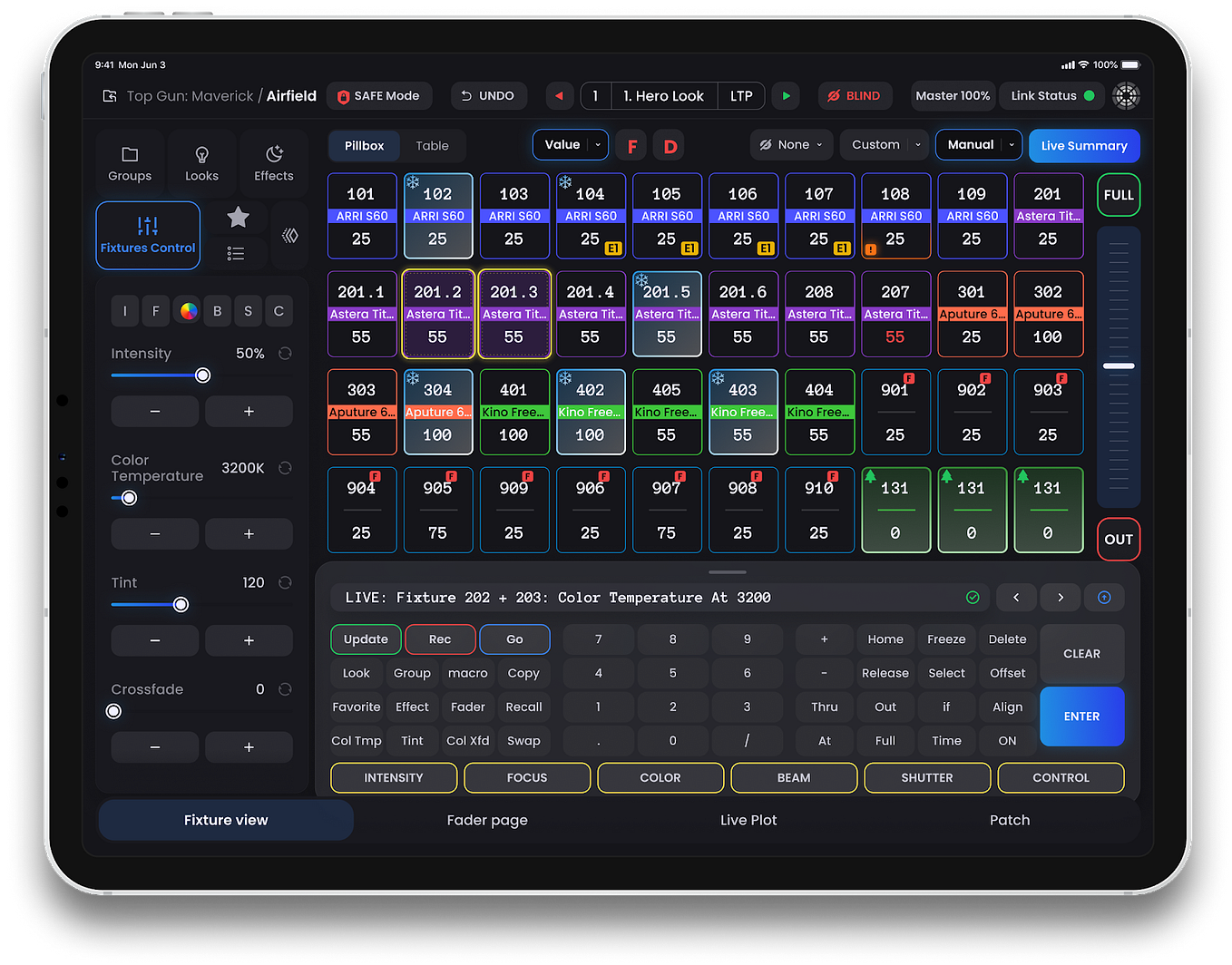This screenshot has width=1232, height=965.
Task: Switch to the Fader page tab
Action: pyautogui.click(x=487, y=820)
